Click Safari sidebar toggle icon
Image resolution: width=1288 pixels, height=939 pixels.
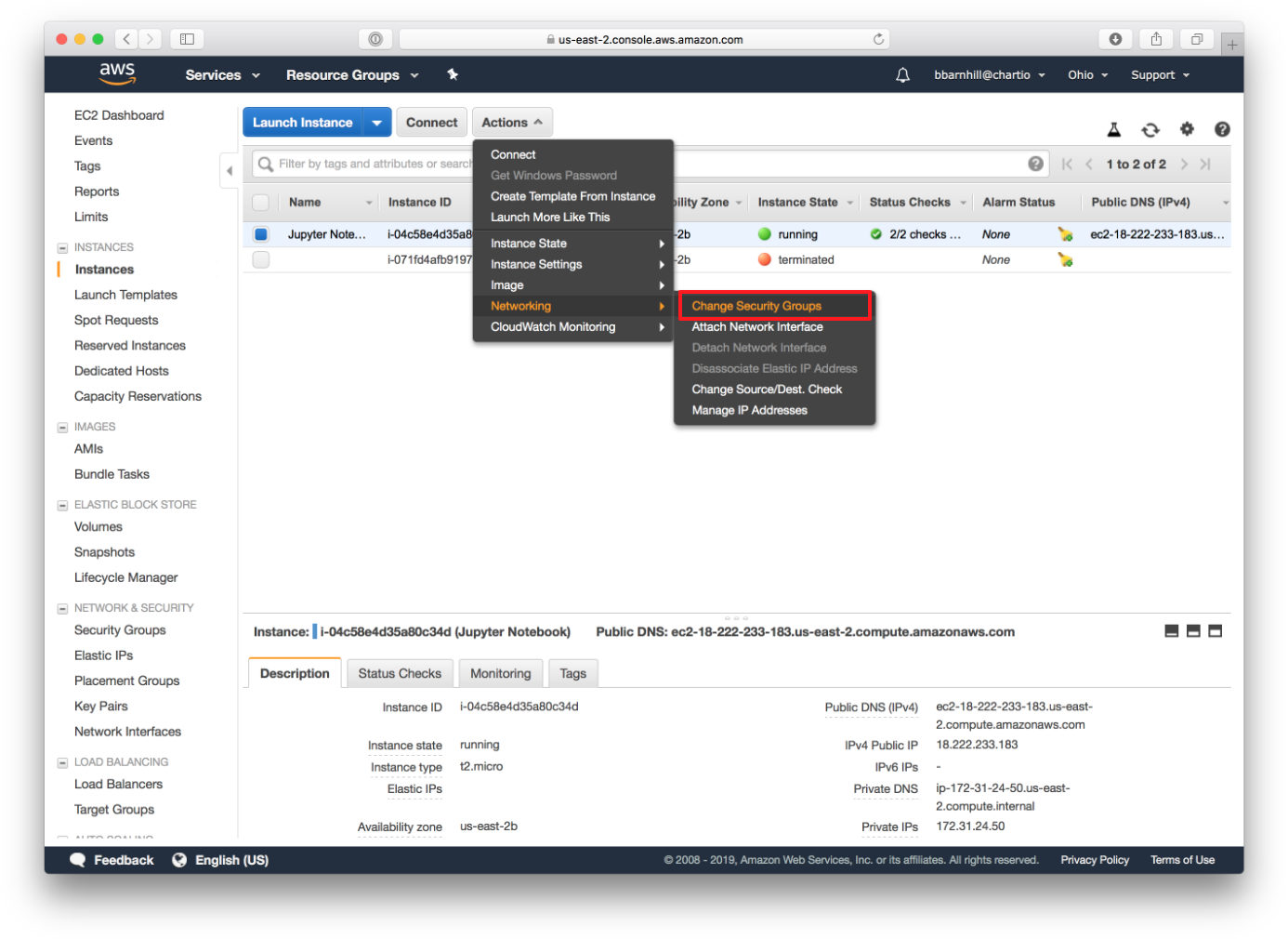pos(187,39)
